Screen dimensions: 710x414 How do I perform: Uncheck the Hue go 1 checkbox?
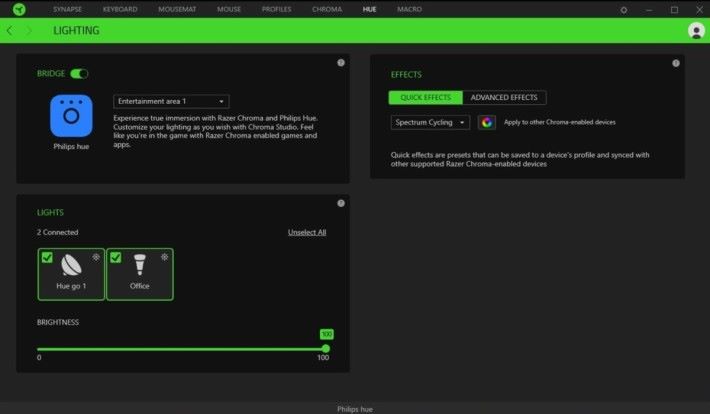47,257
